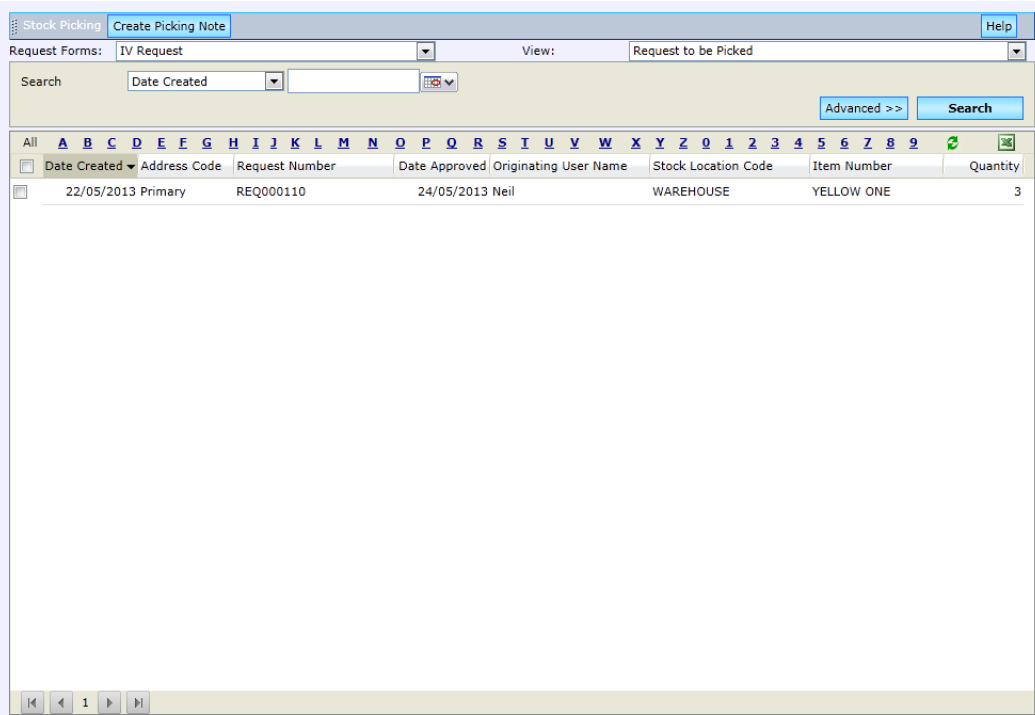Open the View dropdown list
The height and width of the screenshot is (715, 1035).
pyautogui.click(x=1018, y=51)
